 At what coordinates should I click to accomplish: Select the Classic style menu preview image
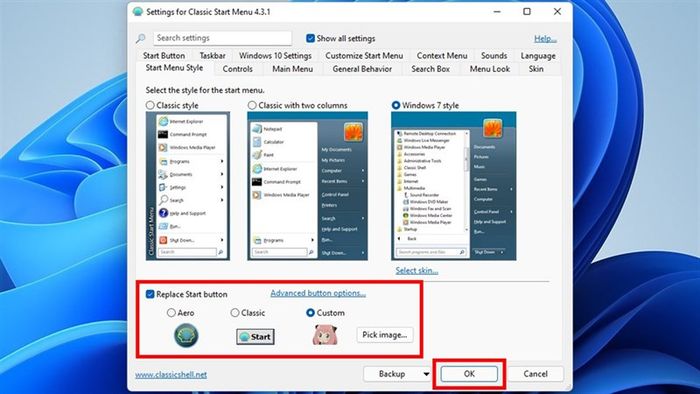click(188, 186)
